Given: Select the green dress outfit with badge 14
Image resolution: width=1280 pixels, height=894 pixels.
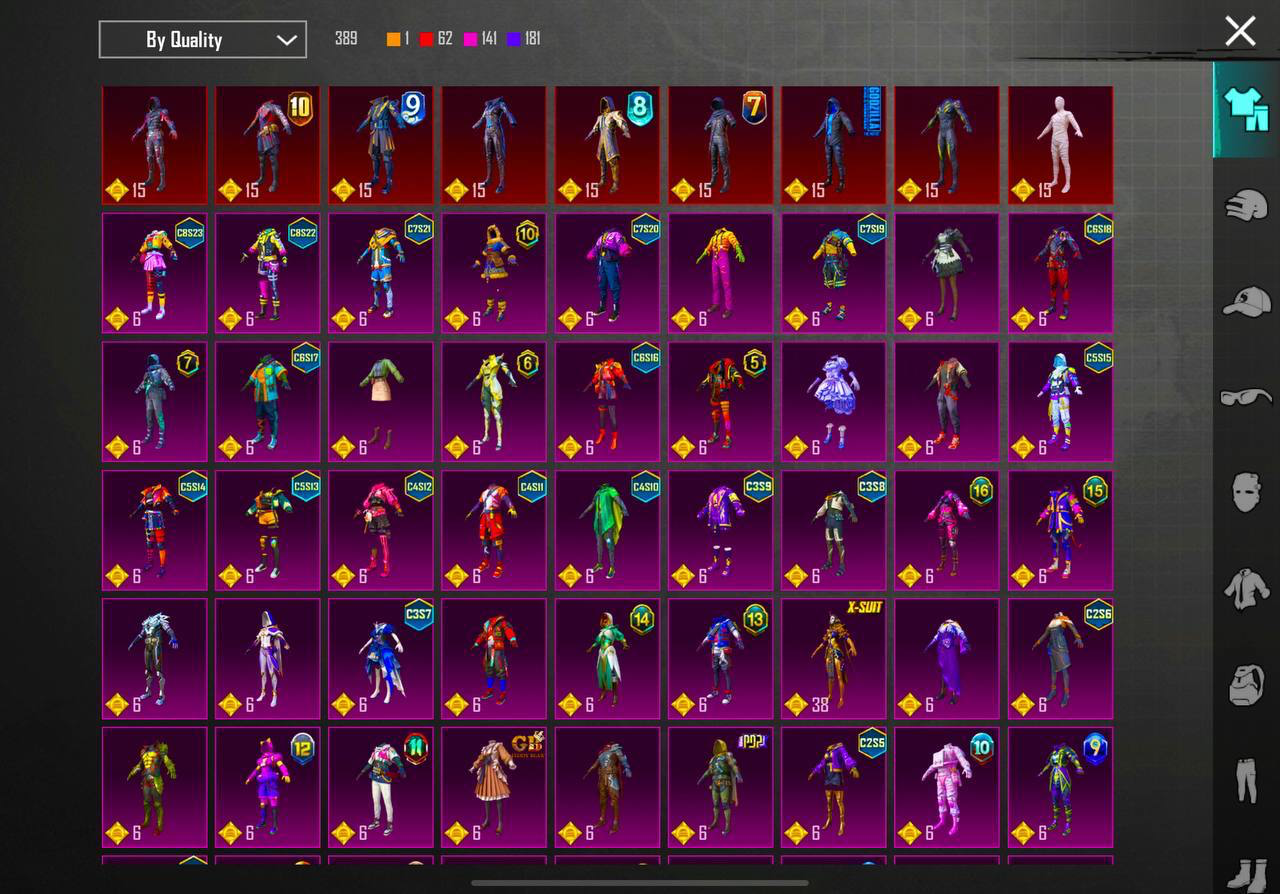Looking at the screenshot, I should pos(607,659).
